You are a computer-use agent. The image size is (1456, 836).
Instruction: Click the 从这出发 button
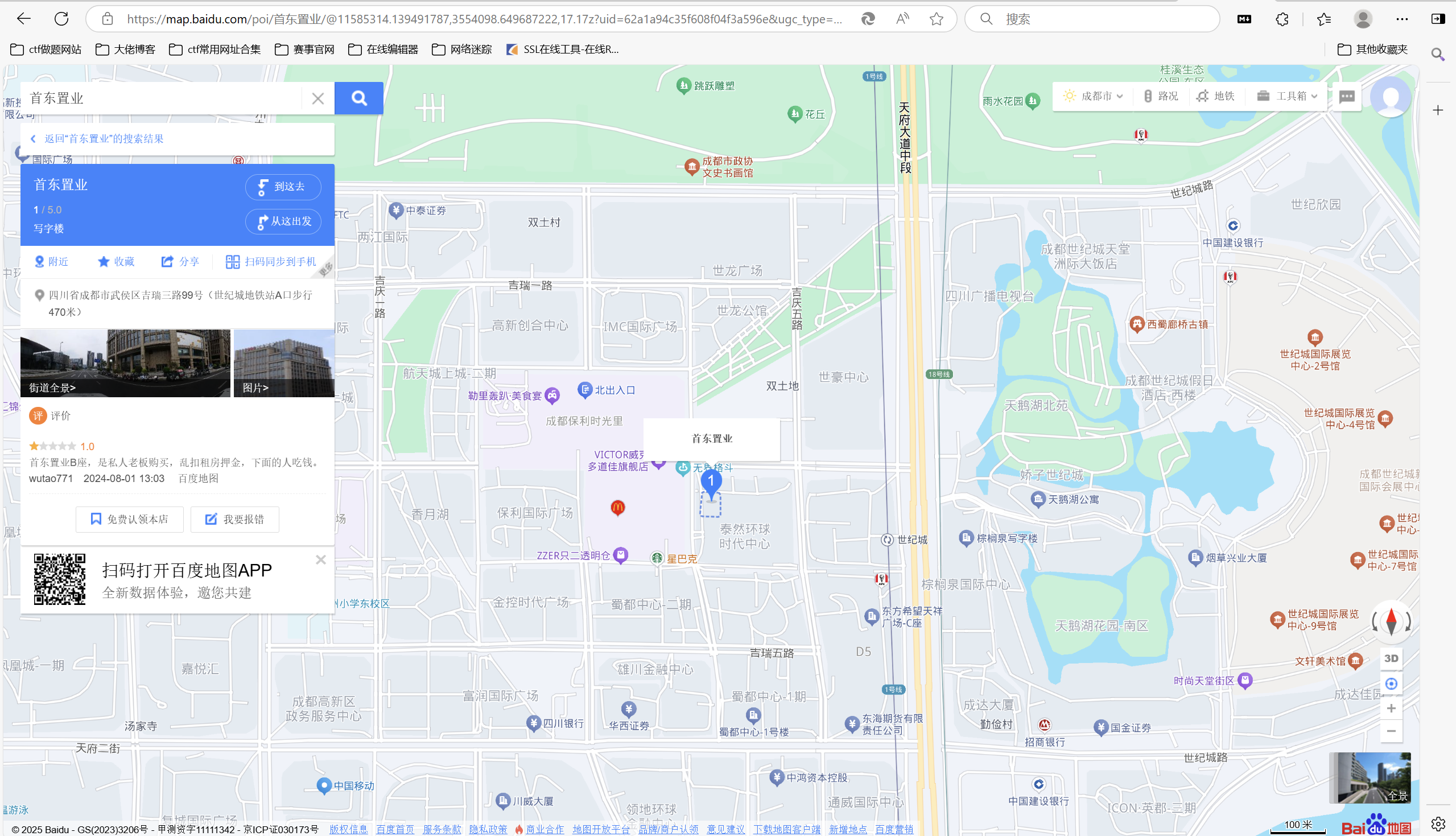click(283, 221)
